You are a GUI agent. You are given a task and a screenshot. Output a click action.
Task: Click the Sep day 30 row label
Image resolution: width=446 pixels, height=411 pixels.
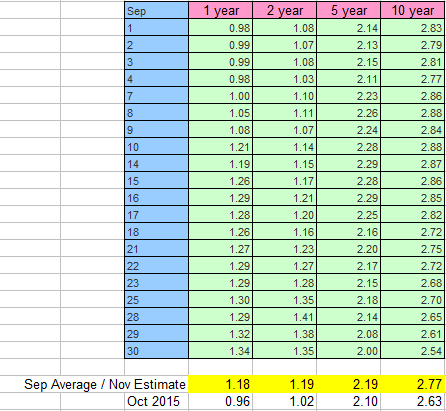[x=157, y=350]
